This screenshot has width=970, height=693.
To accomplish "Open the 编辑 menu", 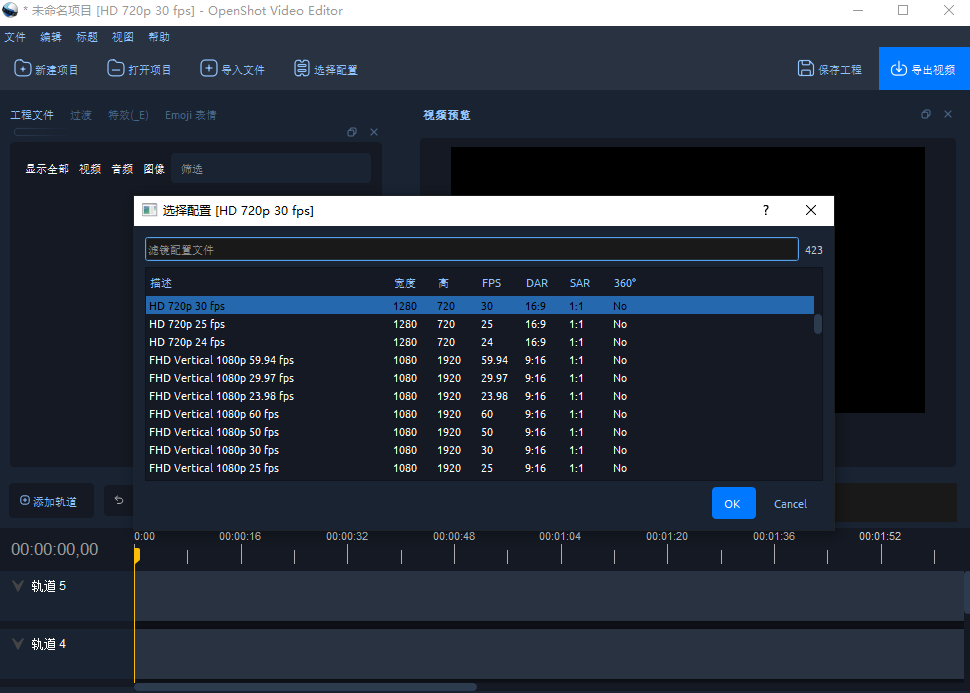I will (x=50, y=36).
